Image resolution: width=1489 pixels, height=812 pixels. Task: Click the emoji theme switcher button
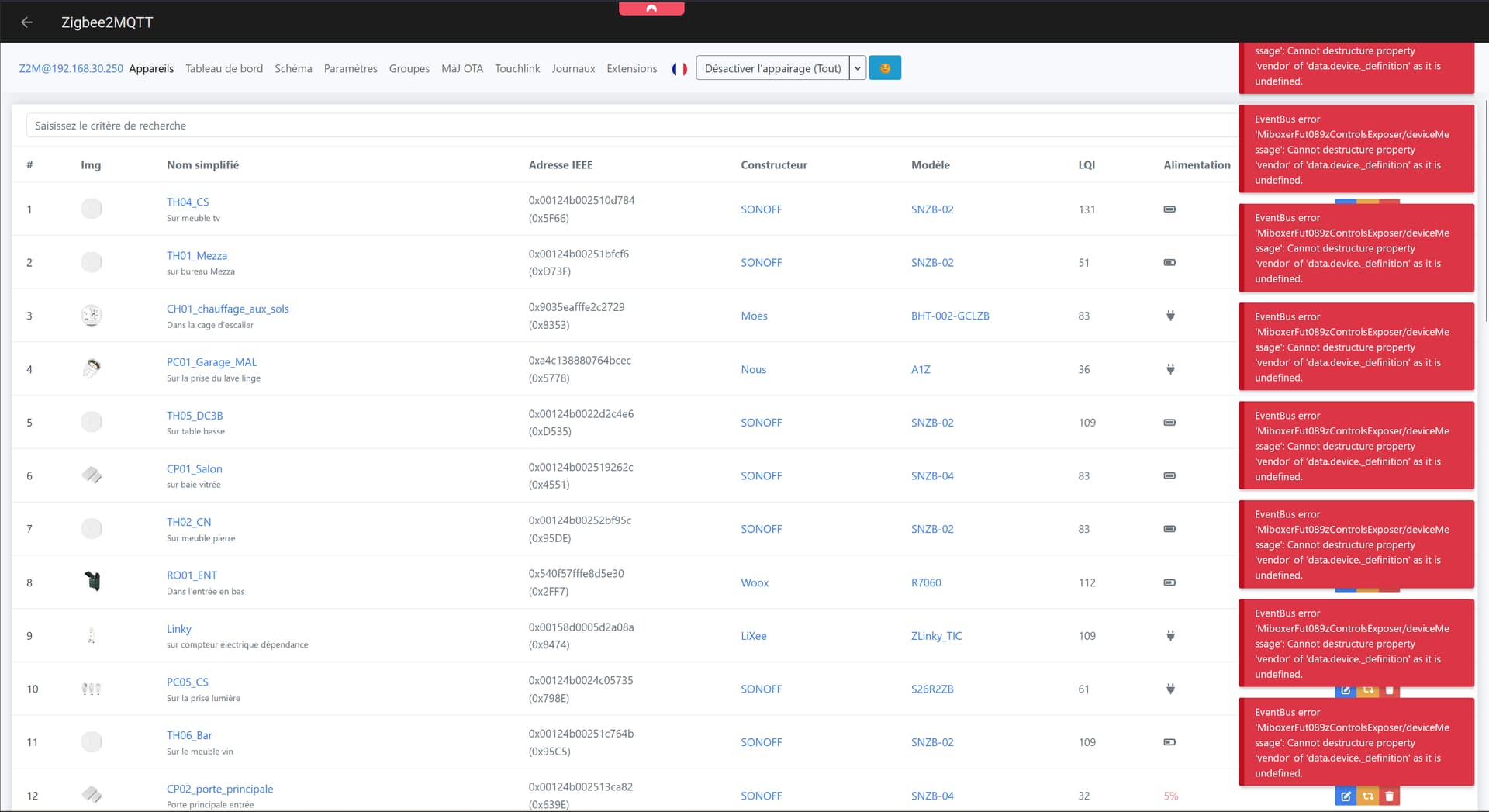[885, 68]
